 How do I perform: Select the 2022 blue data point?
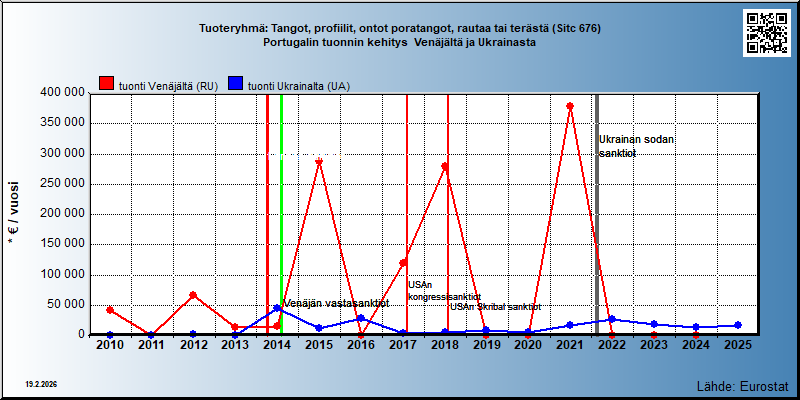(612, 319)
